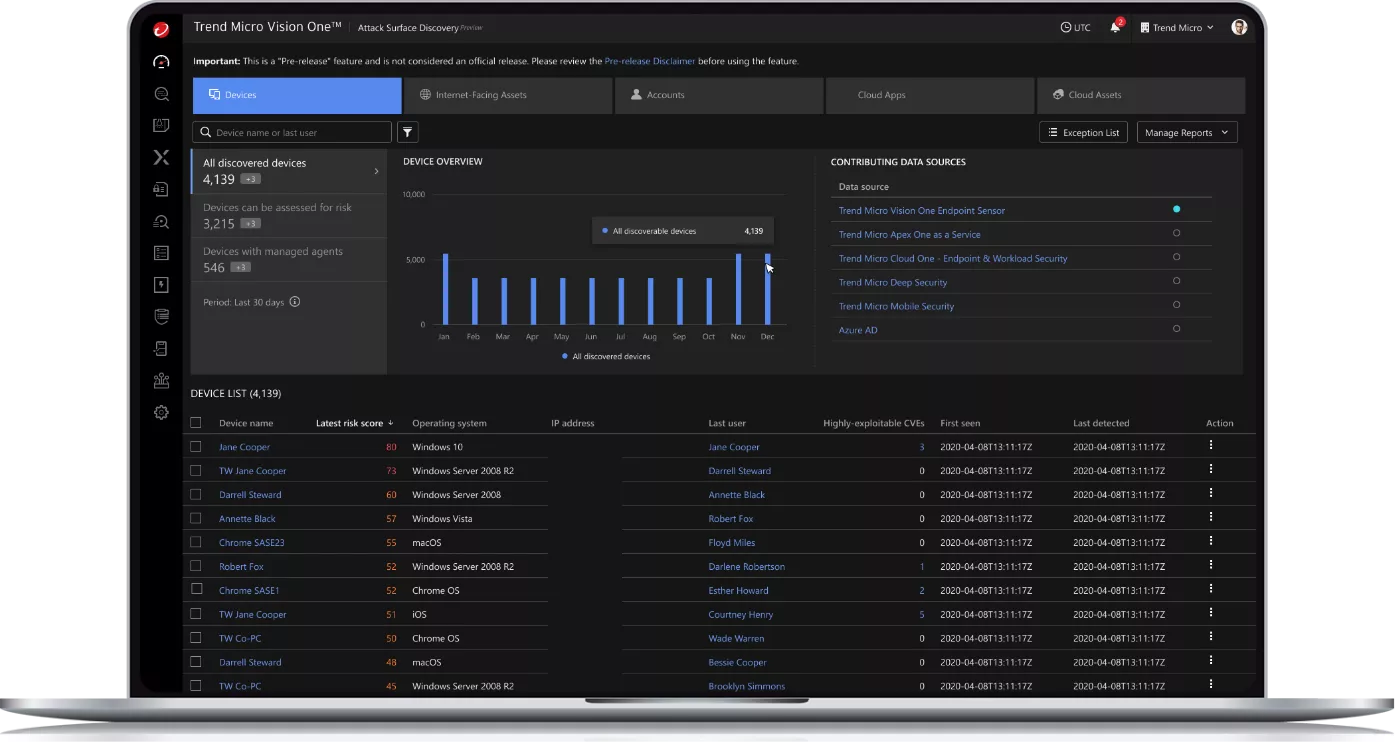Select the Trend Micro Deep Security radio button
Screen dimensions: 1395x742
(x=1176, y=281)
